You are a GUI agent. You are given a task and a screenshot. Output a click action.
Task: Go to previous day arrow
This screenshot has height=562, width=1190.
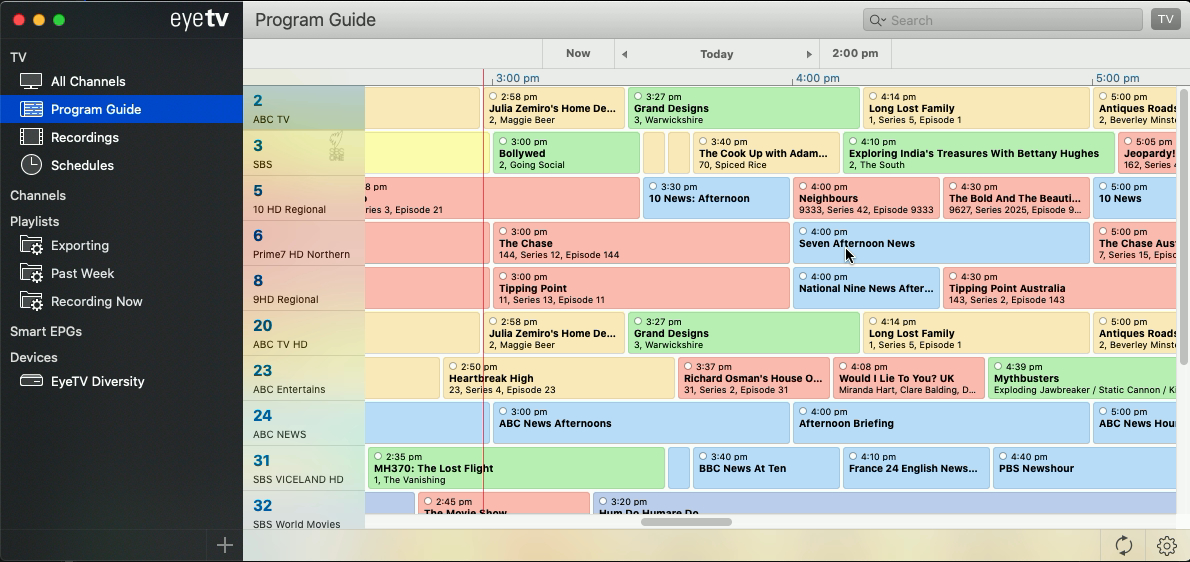(625, 54)
